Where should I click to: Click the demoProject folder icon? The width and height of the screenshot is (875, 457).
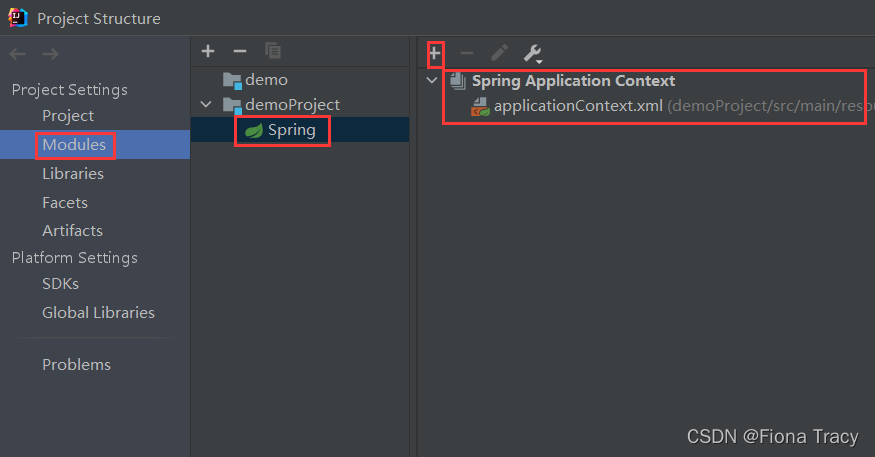coord(232,105)
